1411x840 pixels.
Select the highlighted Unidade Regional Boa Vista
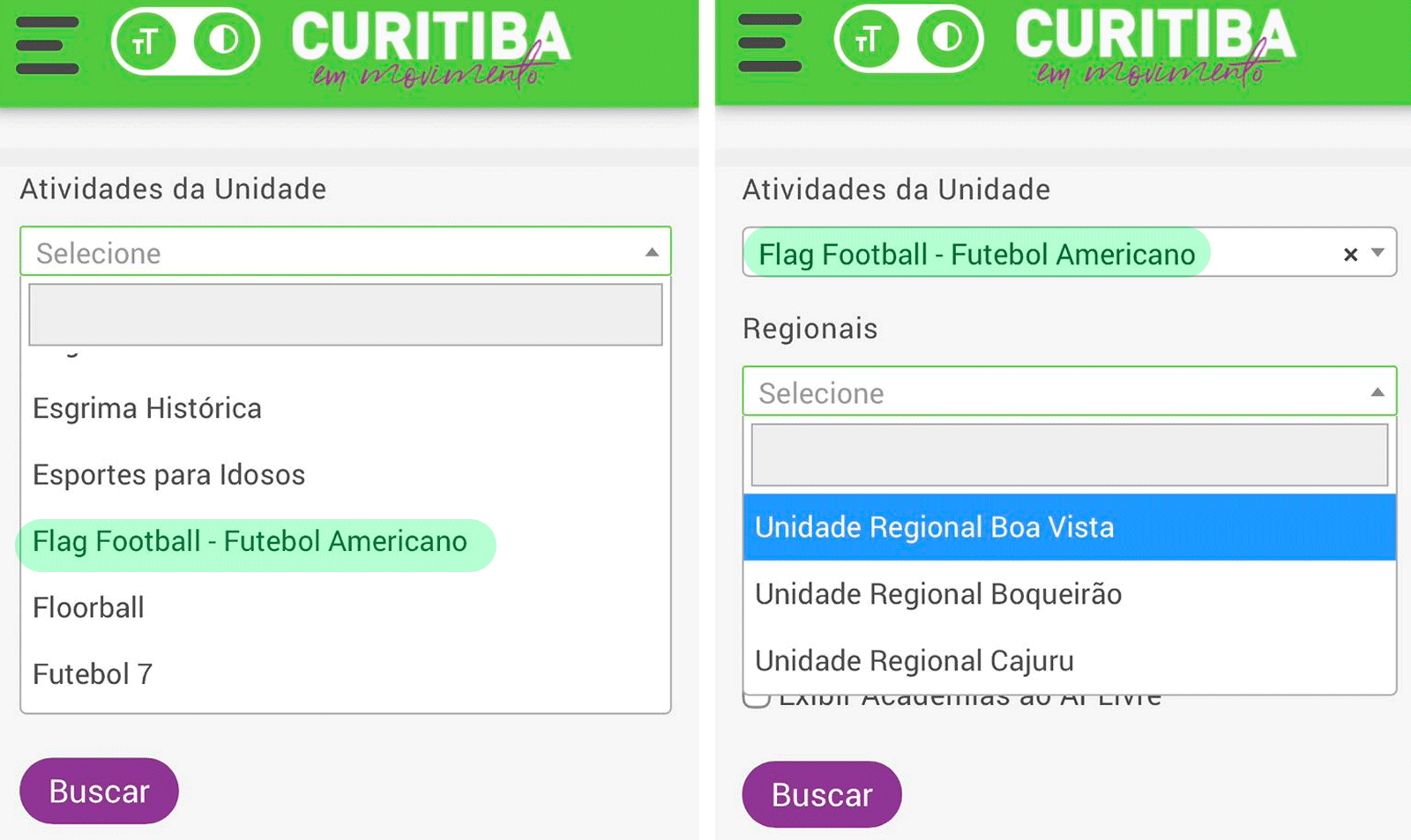point(935,527)
